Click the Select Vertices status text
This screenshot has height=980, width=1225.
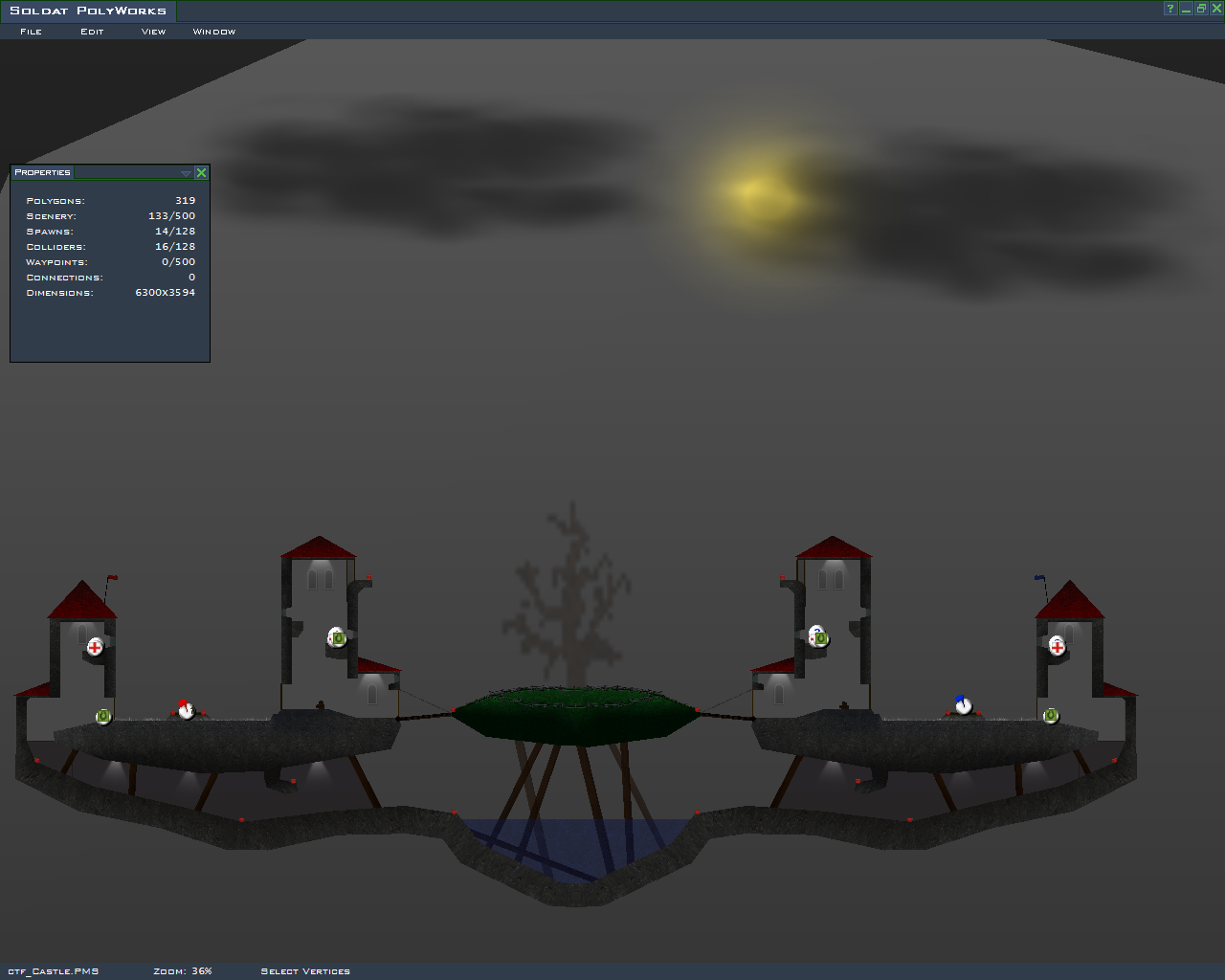coord(305,971)
